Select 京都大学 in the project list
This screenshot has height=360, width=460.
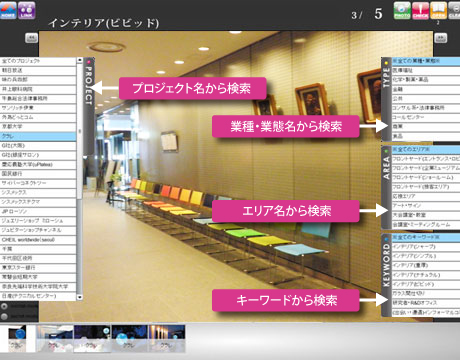tap(38, 127)
